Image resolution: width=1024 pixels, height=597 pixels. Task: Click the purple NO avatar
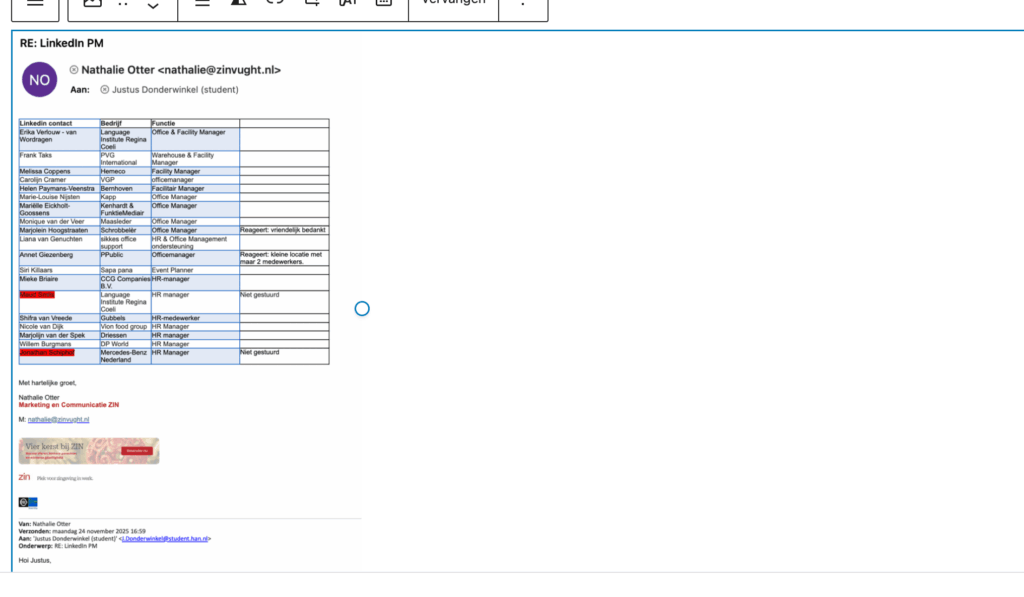[39, 80]
